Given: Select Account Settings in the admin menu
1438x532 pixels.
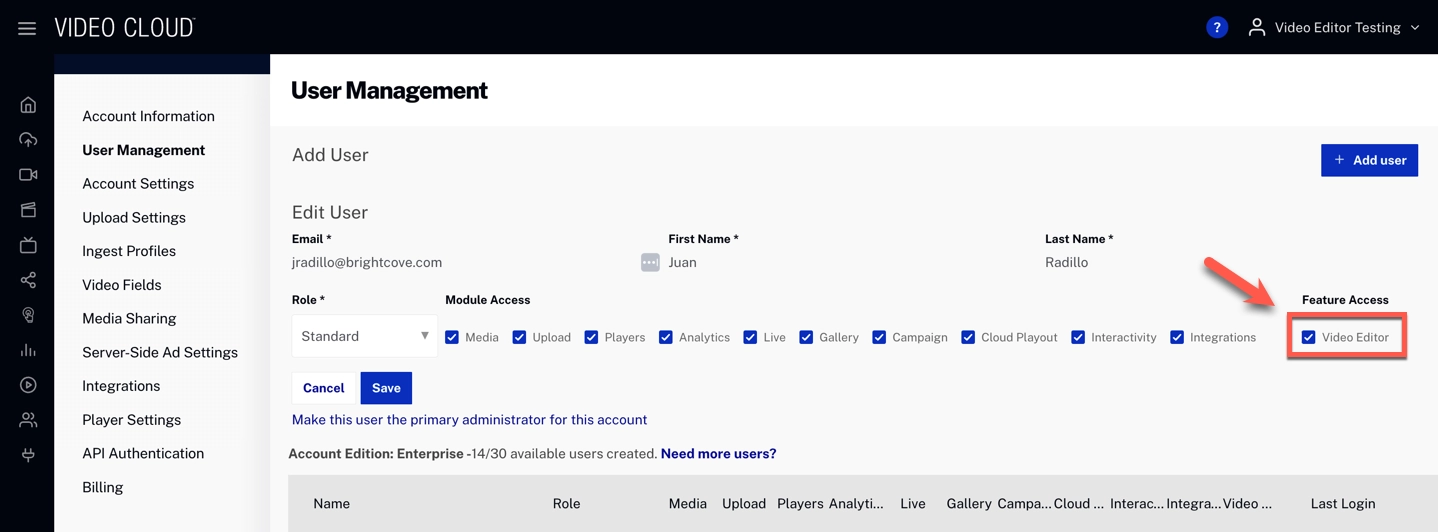Looking at the screenshot, I should click(138, 184).
